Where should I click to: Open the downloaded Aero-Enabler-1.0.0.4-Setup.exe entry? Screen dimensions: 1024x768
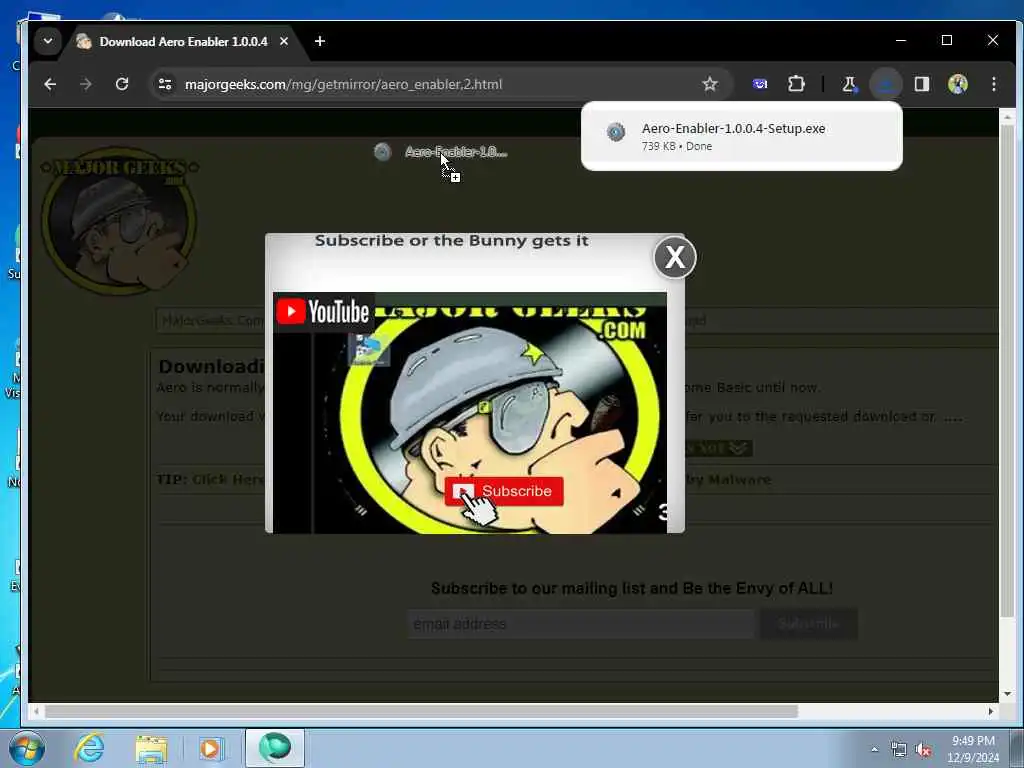pos(741,136)
